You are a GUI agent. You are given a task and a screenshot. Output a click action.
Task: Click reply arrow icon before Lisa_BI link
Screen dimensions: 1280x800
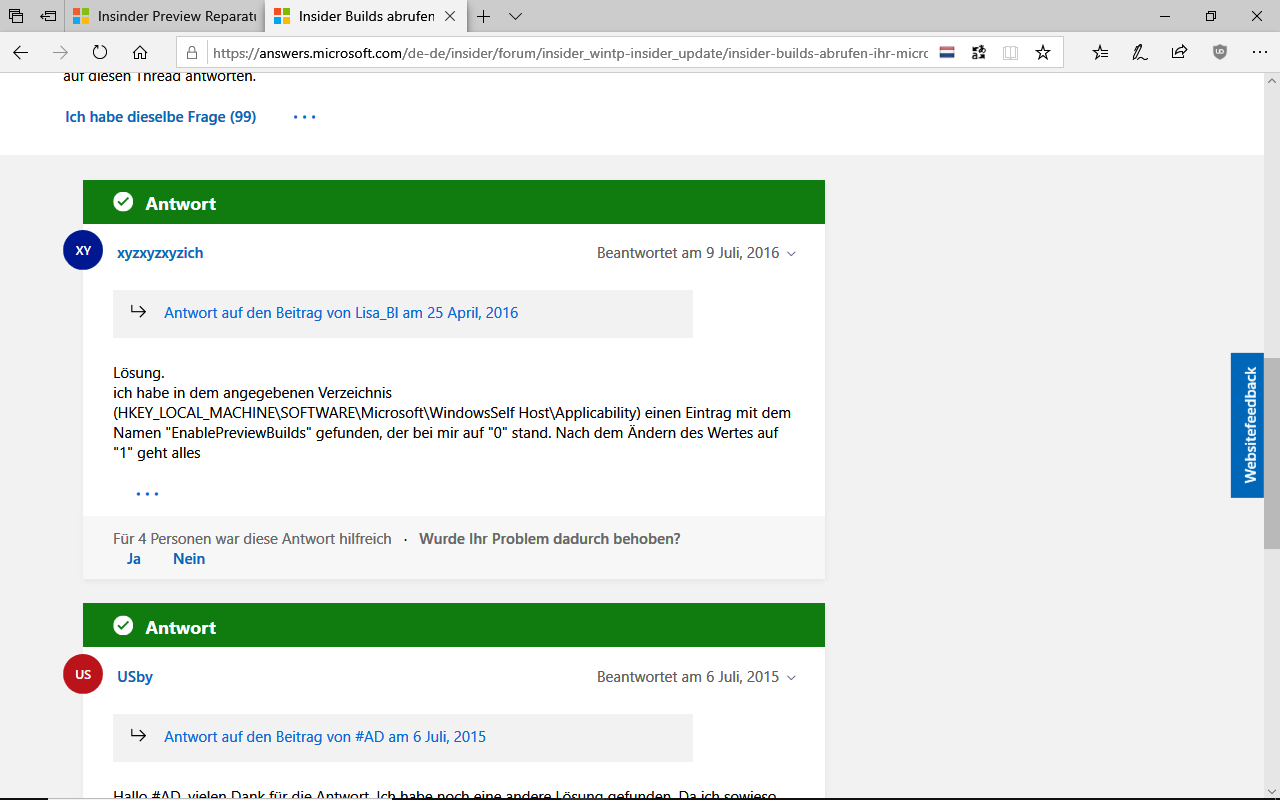(138, 312)
